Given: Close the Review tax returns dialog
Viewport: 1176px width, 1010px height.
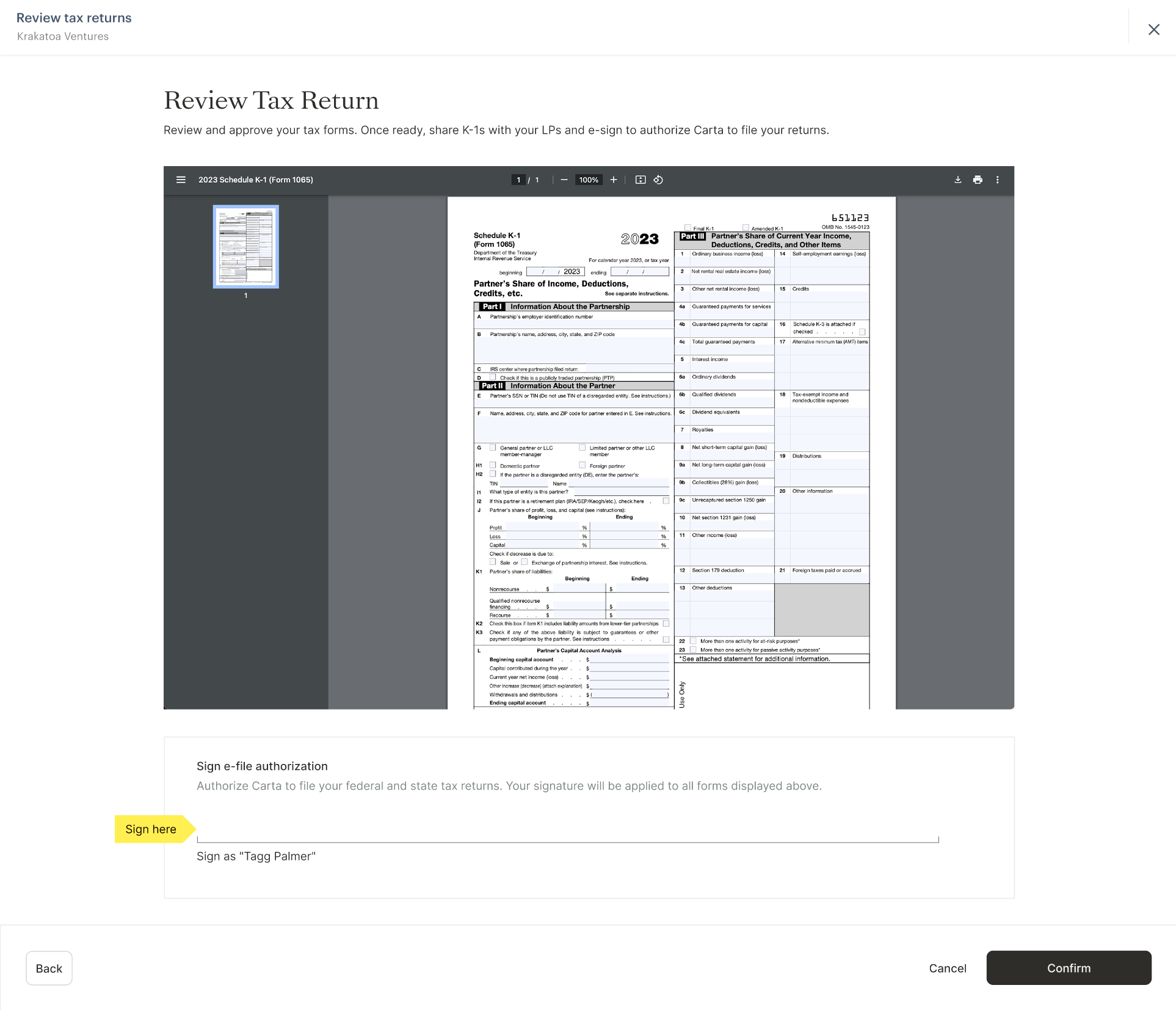Looking at the screenshot, I should pos(1153,29).
